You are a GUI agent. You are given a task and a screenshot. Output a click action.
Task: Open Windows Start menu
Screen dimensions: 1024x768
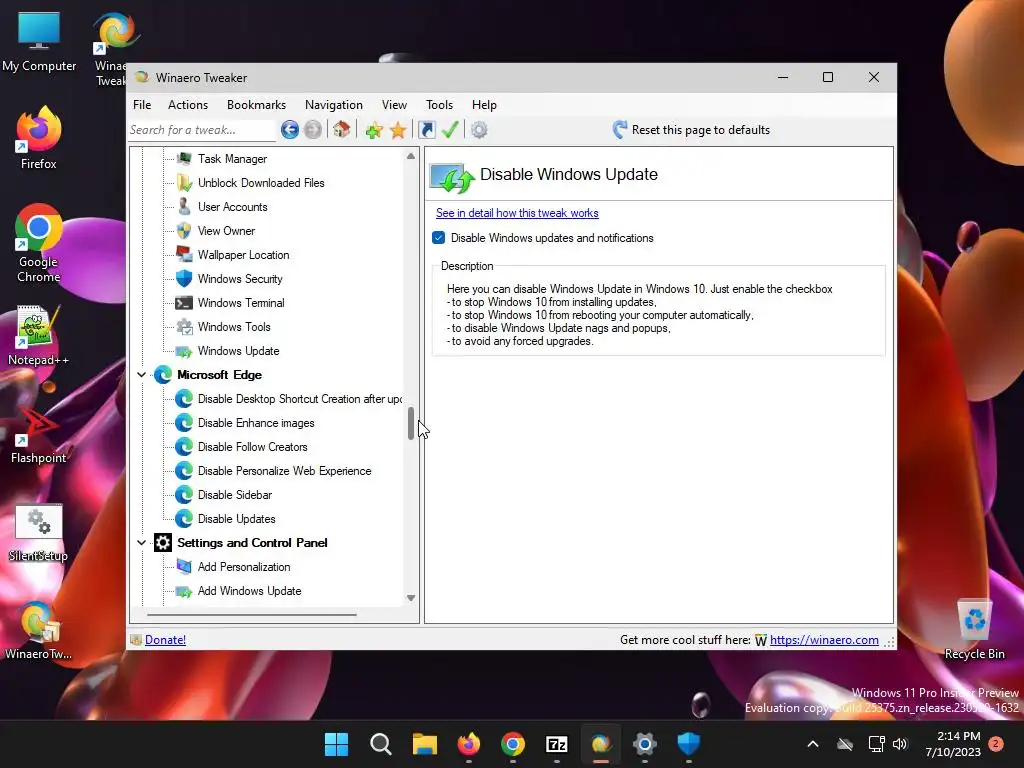336,744
